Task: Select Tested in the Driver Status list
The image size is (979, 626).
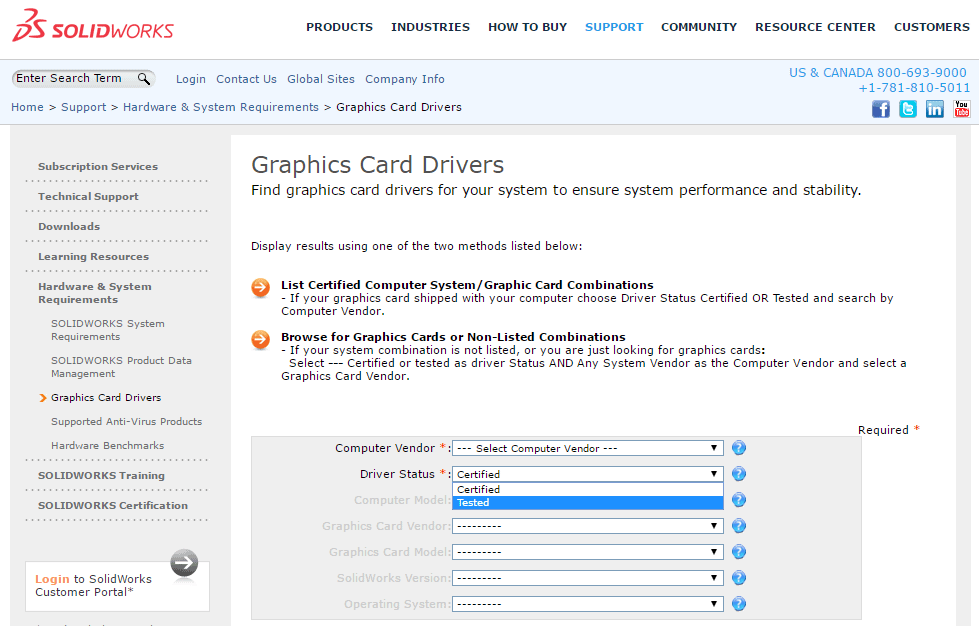Action: (588, 502)
